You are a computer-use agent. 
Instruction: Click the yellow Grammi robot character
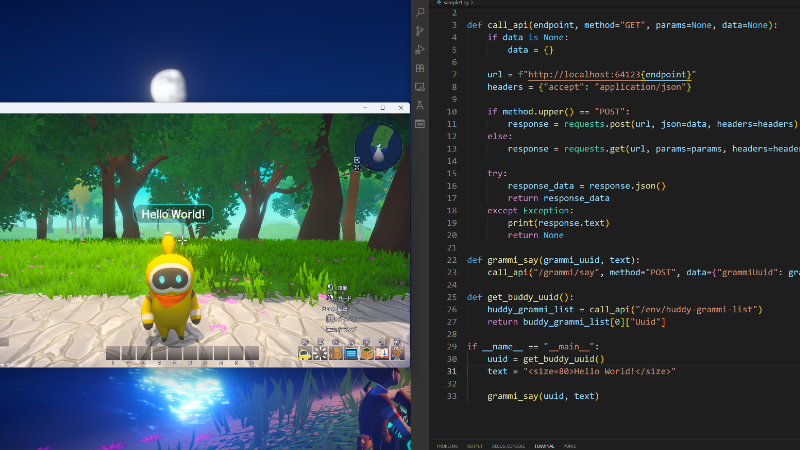coord(170,288)
